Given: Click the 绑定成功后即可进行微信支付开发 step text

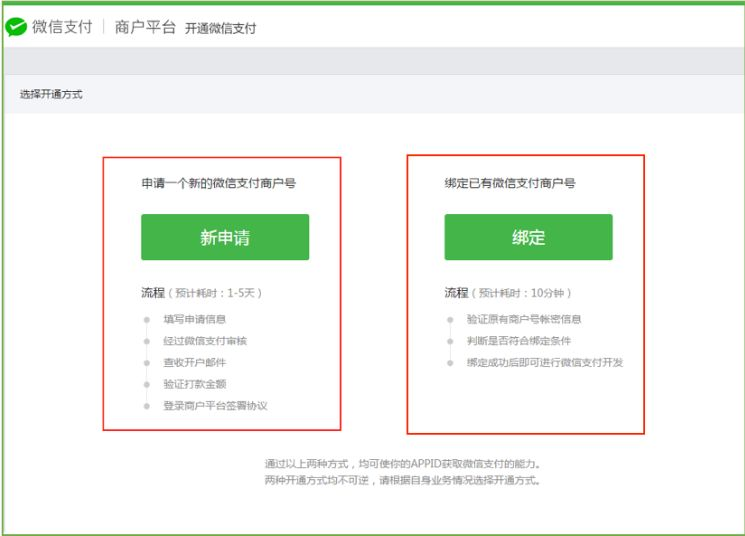Looking at the screenshot, I should point(544,363).
